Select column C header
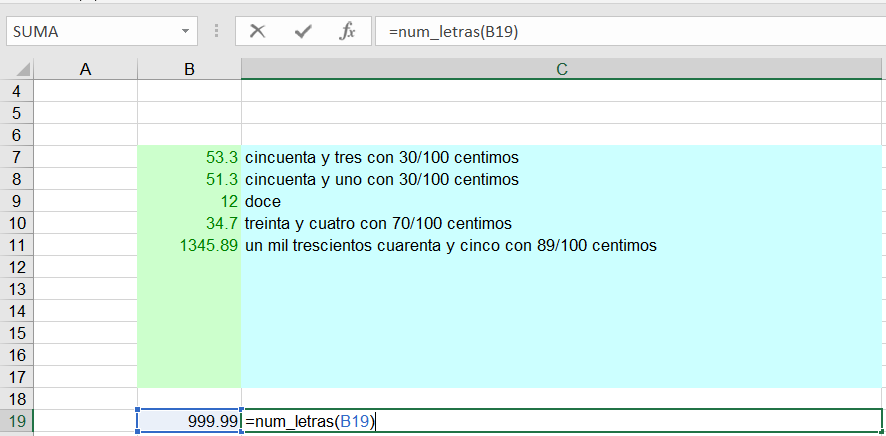 [x=562, y=69]
